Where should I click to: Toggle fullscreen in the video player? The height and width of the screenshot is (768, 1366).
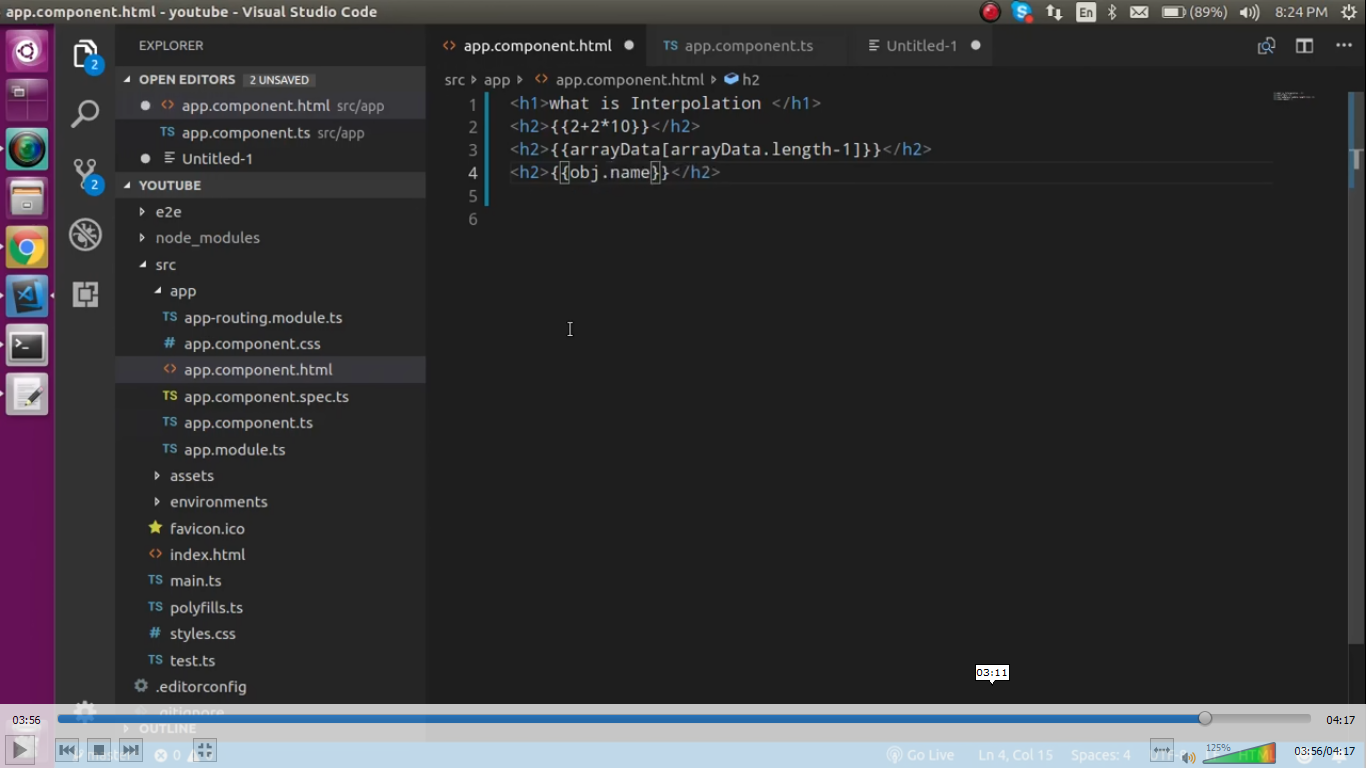click(203, 750)
